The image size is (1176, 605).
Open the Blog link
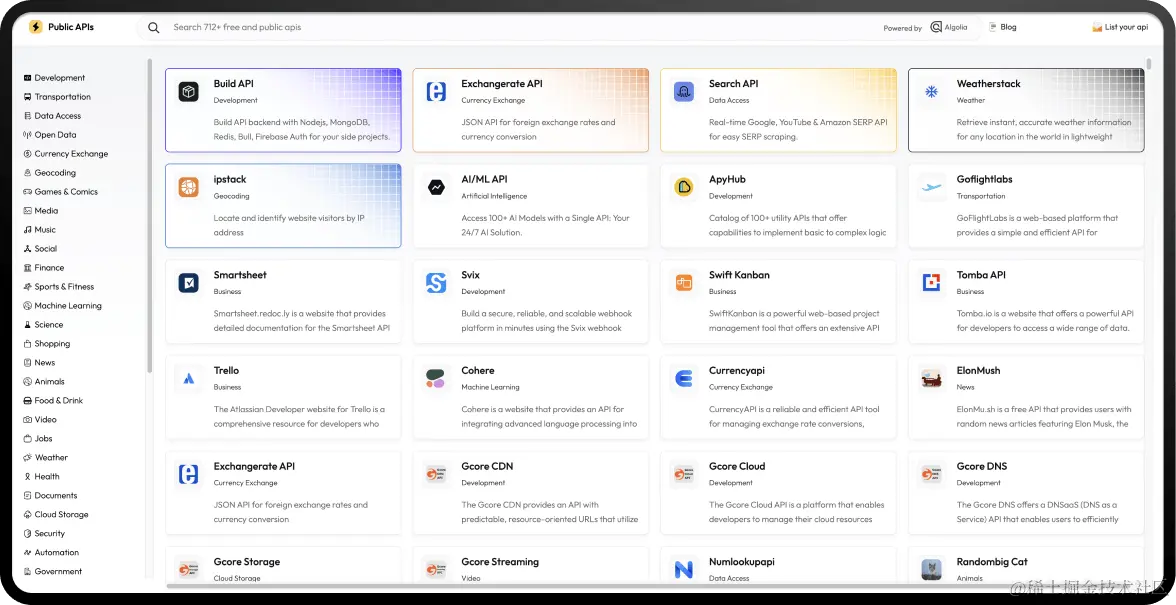pos(1003,27)
